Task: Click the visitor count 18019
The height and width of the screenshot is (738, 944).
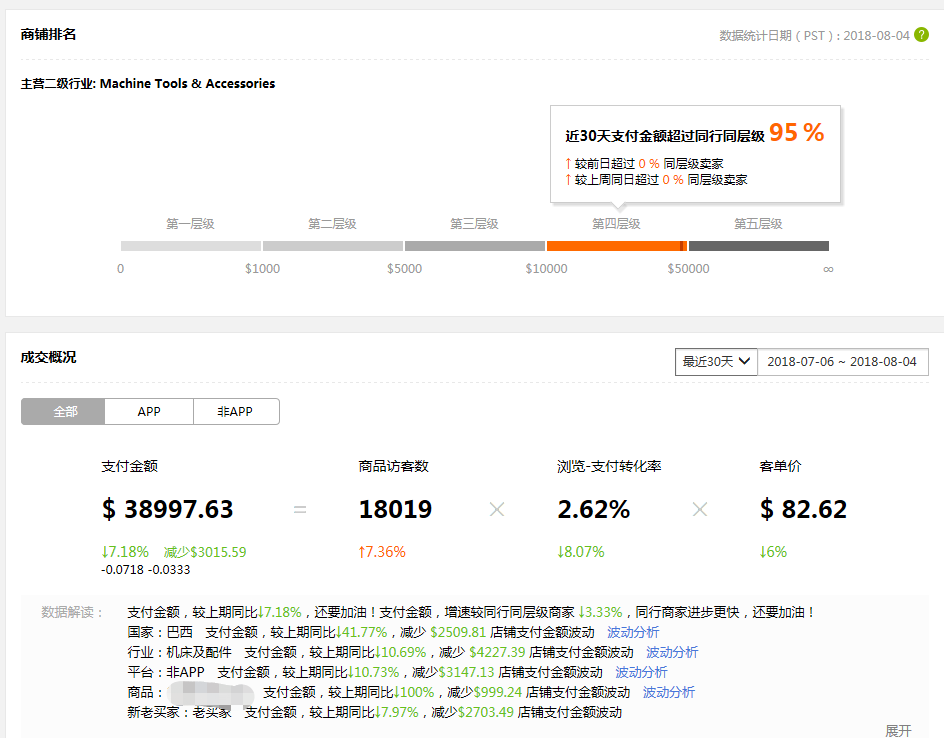Action: [396, 509]
